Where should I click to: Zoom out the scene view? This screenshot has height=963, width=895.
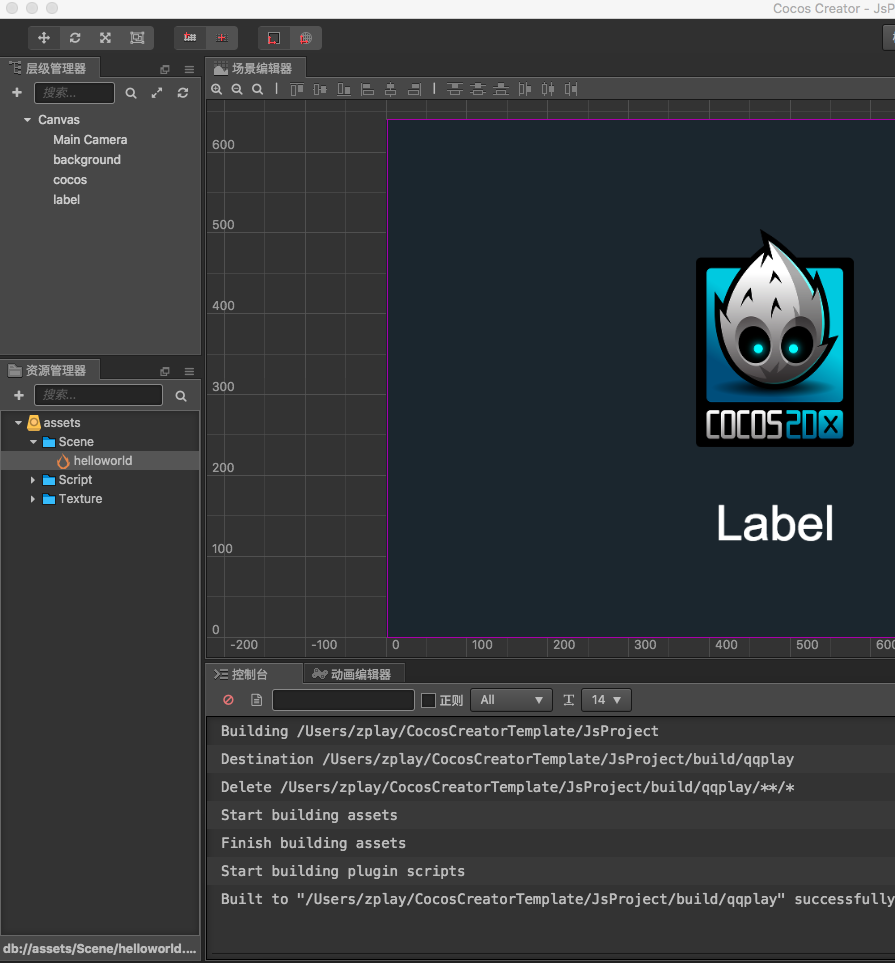click(x=237, y=90)
